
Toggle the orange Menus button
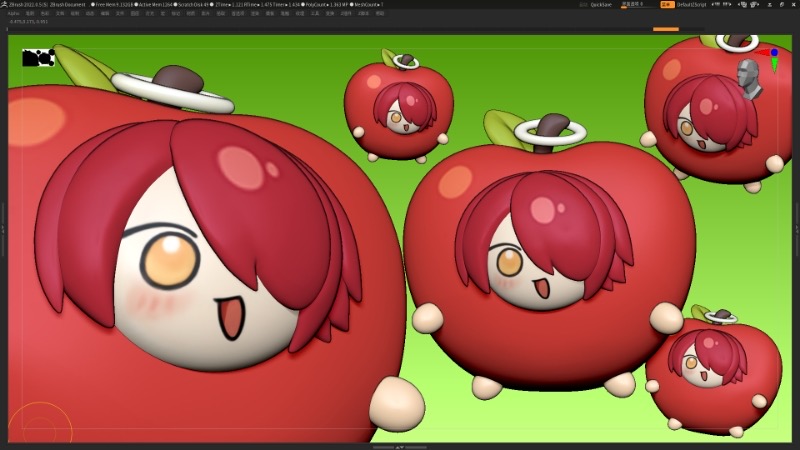point(667,5)
